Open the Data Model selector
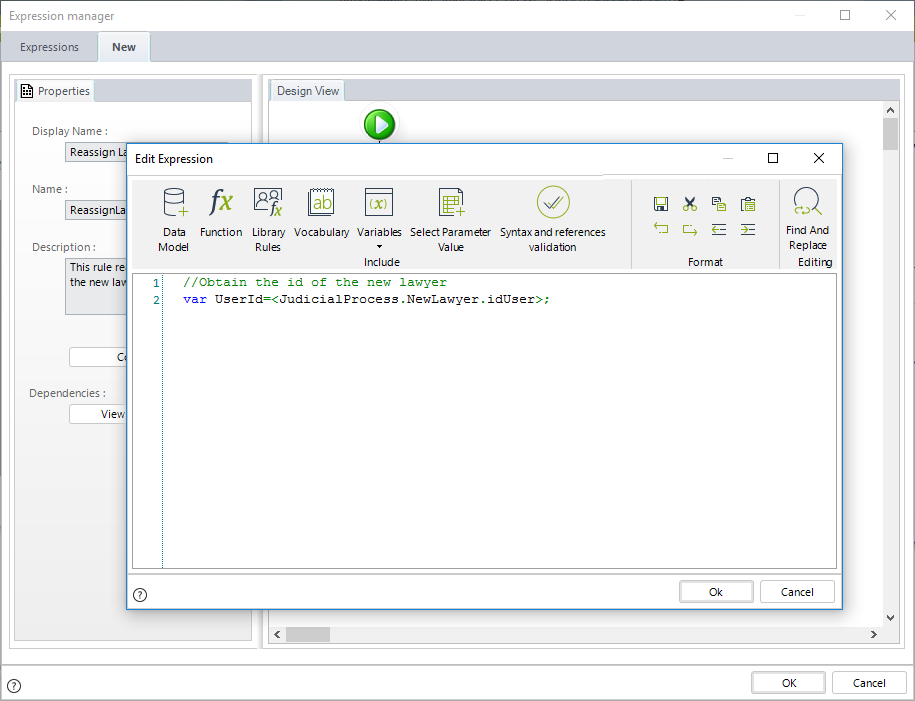Screen dimensions: 915x701 click(174, 219)
